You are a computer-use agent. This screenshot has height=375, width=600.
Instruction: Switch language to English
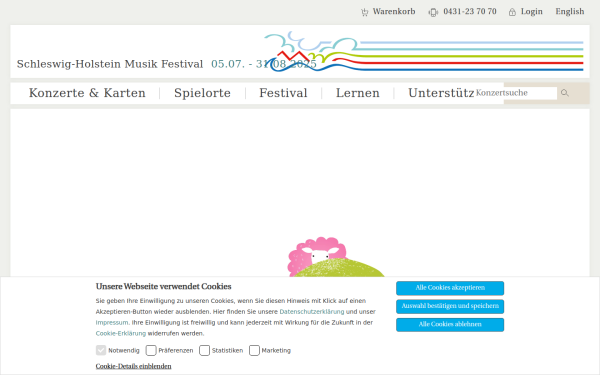click(570, 11)
